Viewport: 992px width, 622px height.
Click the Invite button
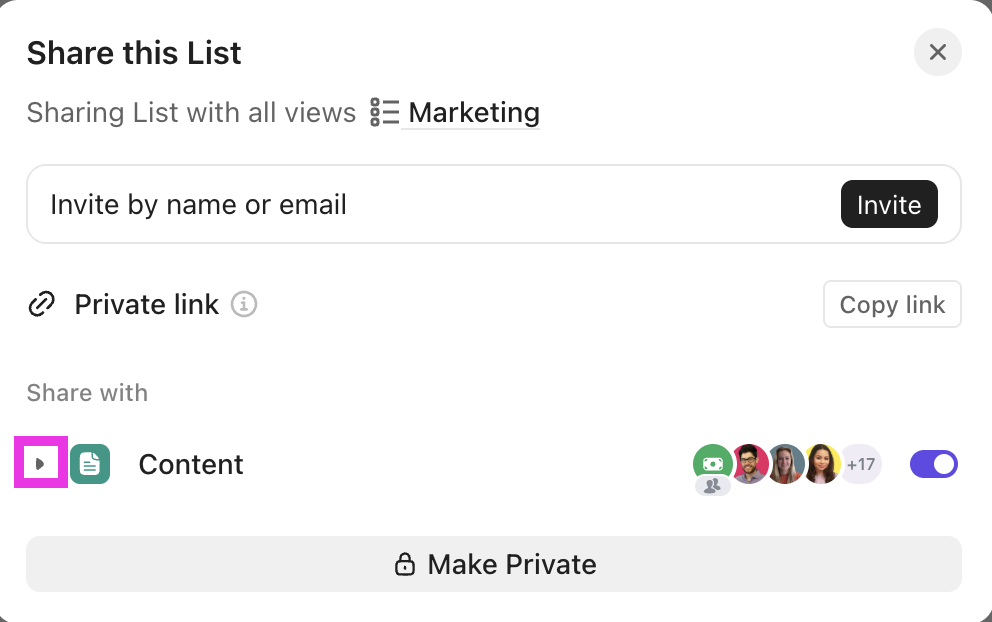[x=889, y=204]
